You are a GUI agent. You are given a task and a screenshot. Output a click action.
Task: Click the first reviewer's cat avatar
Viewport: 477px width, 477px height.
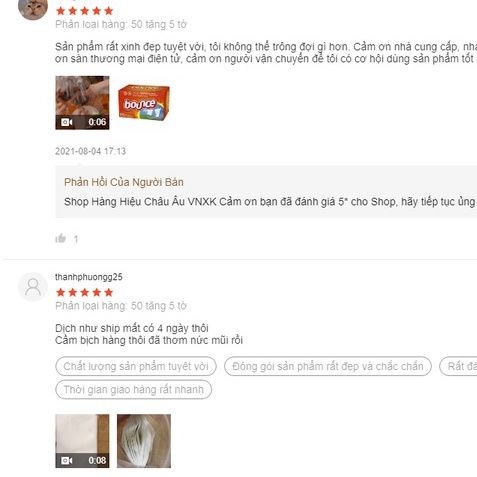pyautogui.click(x=33, y=9)
